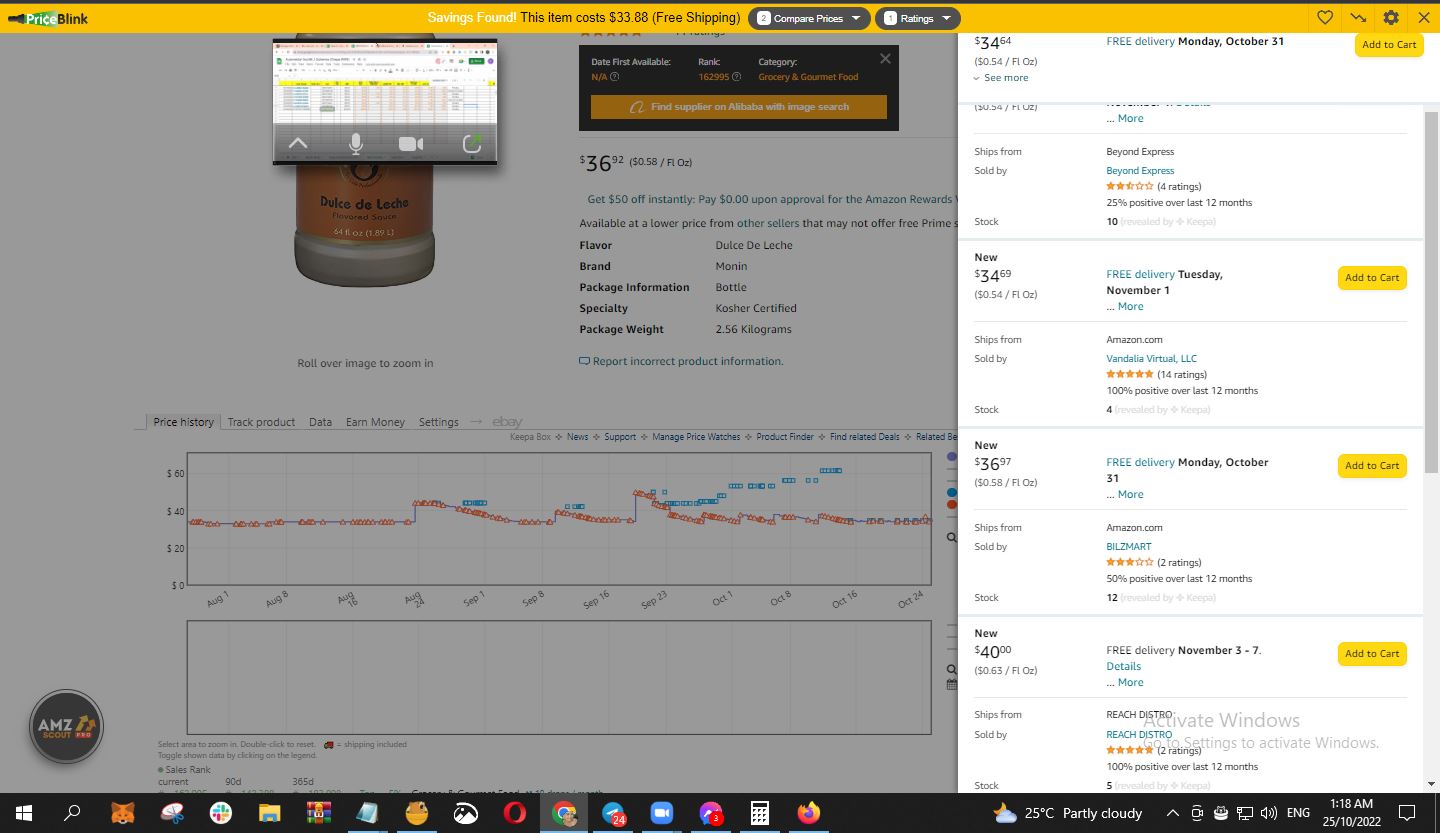The image size is (1440, 833).
Task: Open Windows search from taskbar
Action: 72,813
